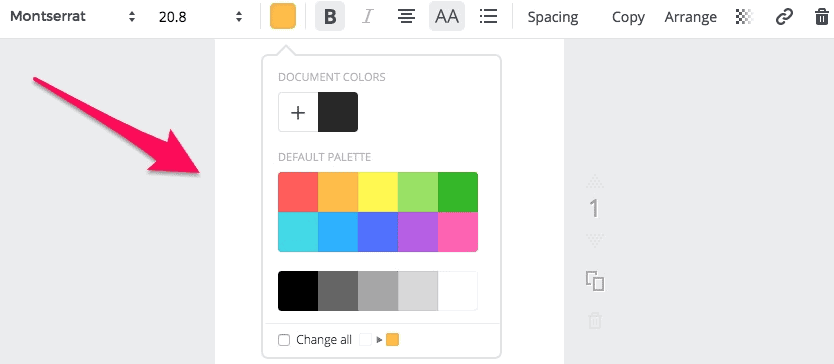
Task: Pick the dark gray grayscale swatch
Action: click(x=338, y=291)
